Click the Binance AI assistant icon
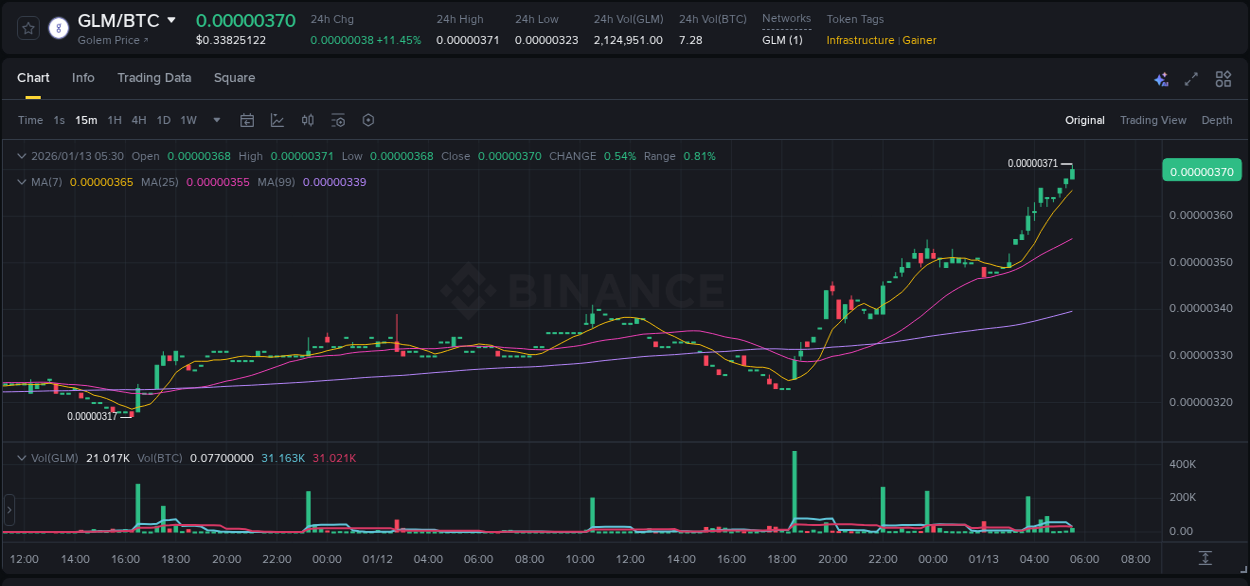Viewport: 1250px width, 586px height. (1161, 78)
